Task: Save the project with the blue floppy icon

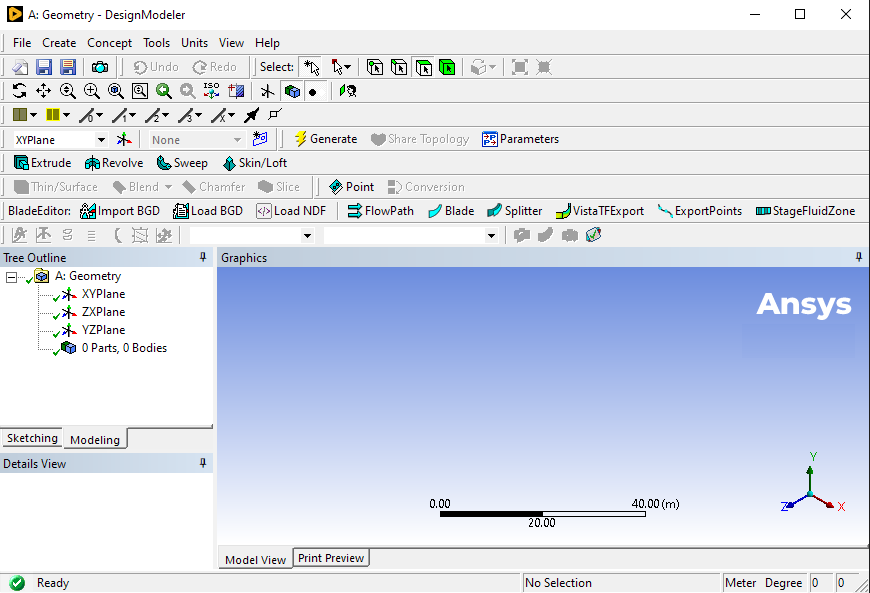Action: (44, 67)
